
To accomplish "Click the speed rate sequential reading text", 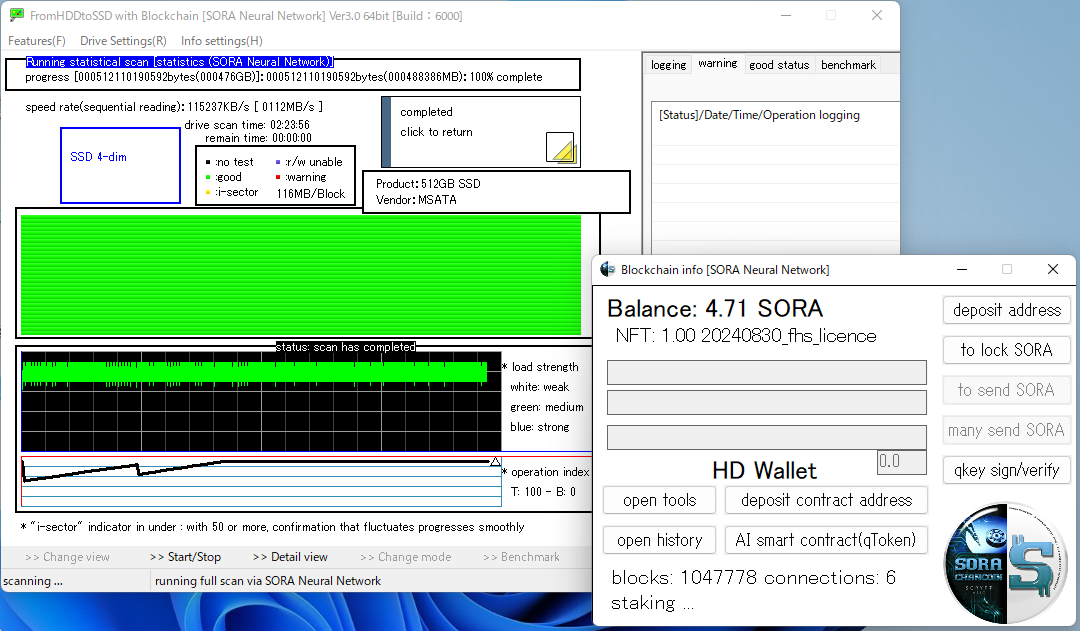I will tap(174, 107).
